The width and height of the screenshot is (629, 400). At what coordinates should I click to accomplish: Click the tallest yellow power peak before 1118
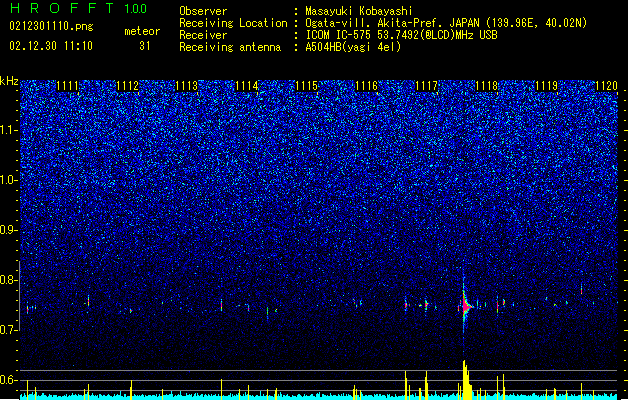click(x=465, y=380)
